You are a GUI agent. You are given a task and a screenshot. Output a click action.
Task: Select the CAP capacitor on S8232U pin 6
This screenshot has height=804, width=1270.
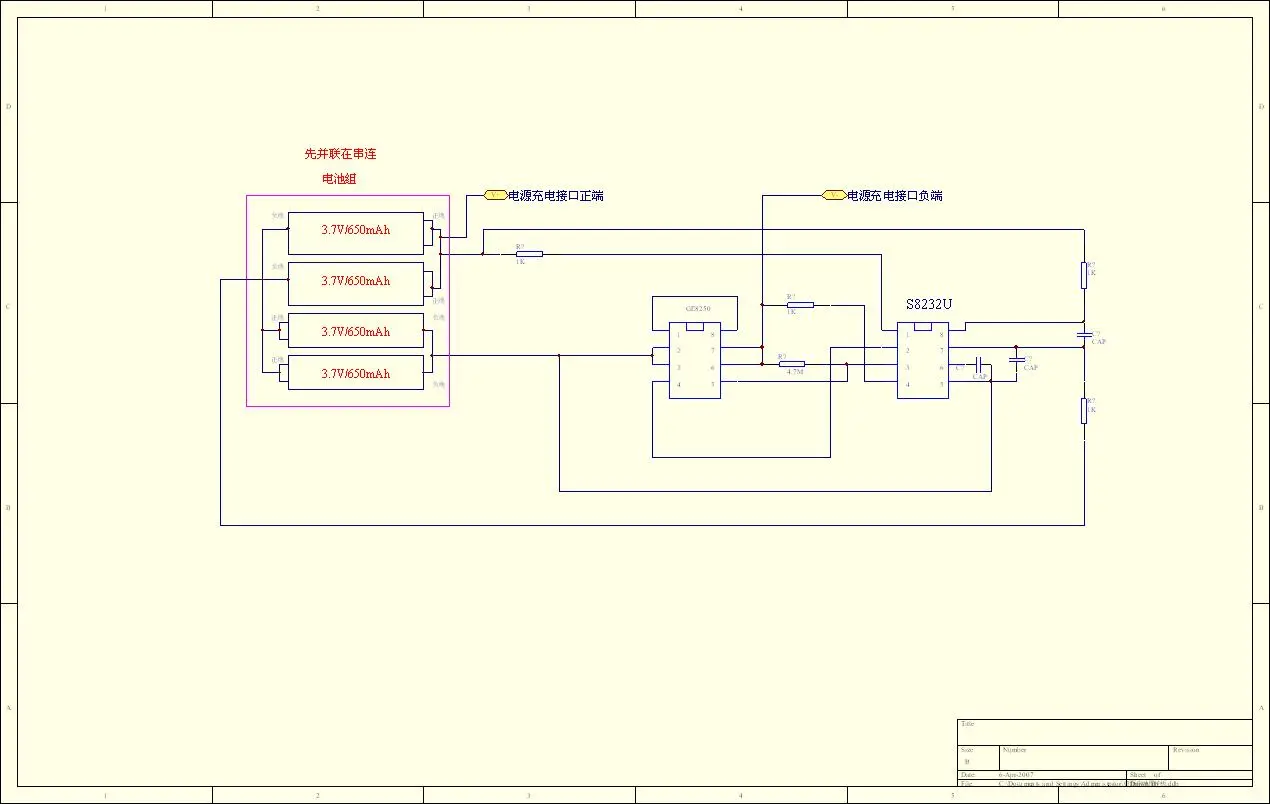(x=981, y=365)
